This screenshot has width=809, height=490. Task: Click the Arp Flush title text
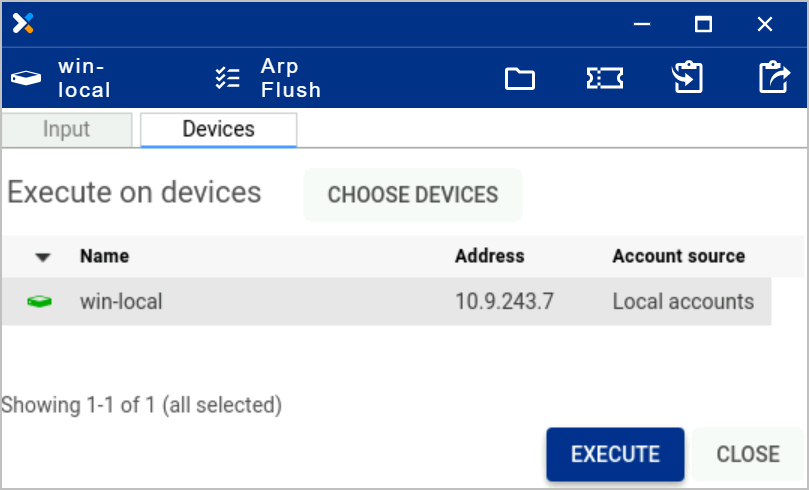[291, 78]
